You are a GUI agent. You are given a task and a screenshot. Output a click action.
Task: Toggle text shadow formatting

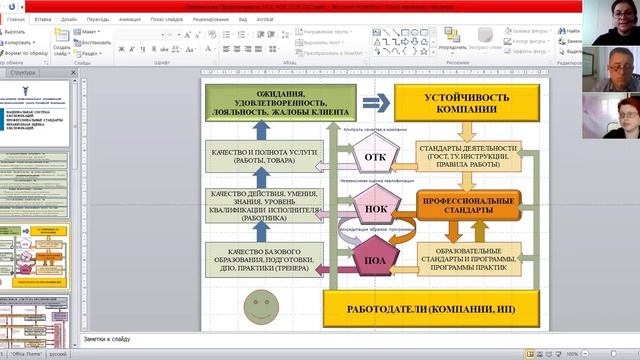[x=154, y=49]
